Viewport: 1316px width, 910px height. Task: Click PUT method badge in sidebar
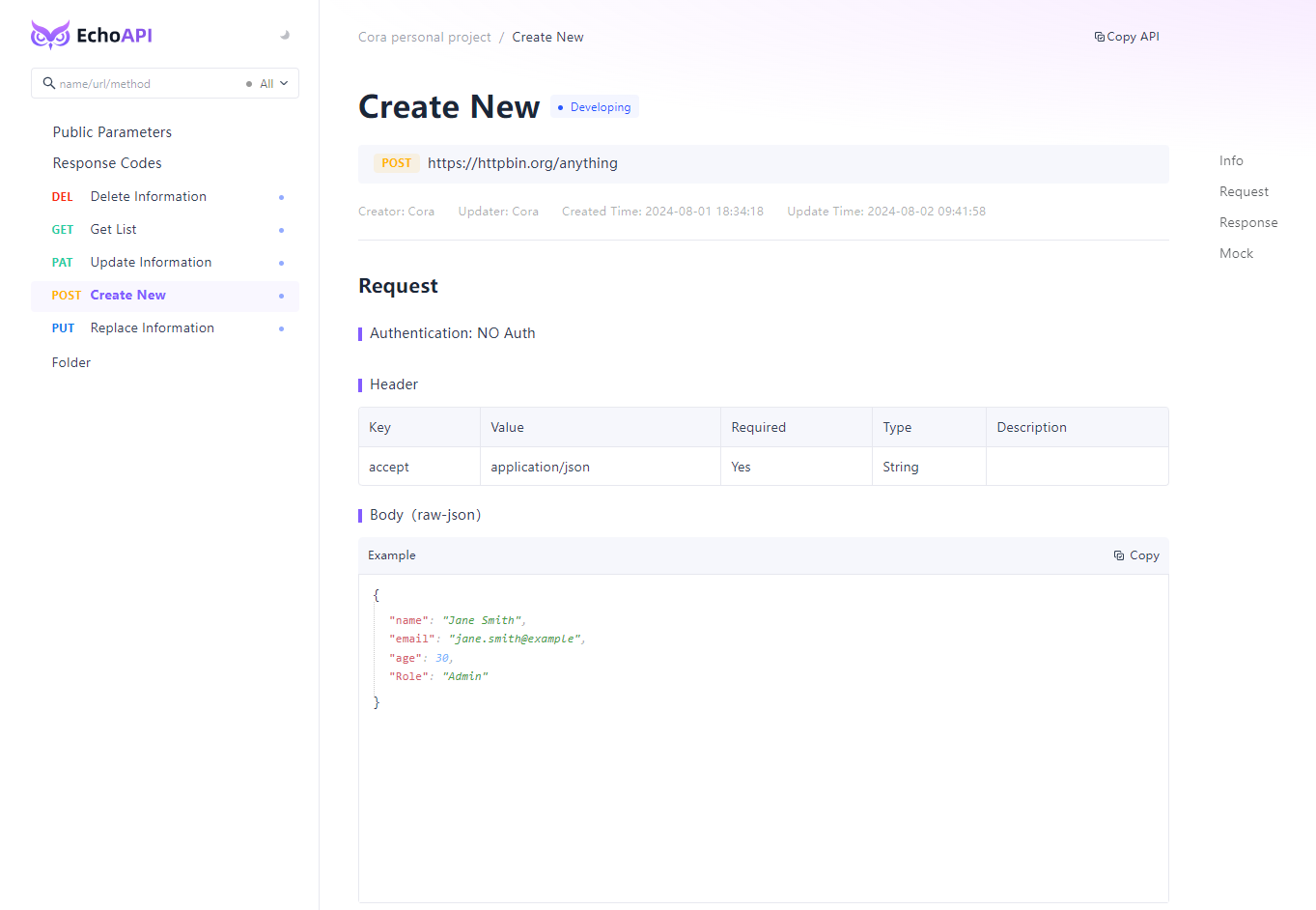click(63, 328)
